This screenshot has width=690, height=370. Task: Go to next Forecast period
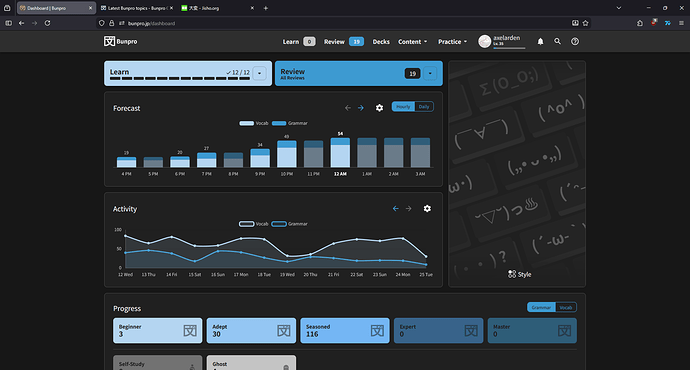pos(361,108)
